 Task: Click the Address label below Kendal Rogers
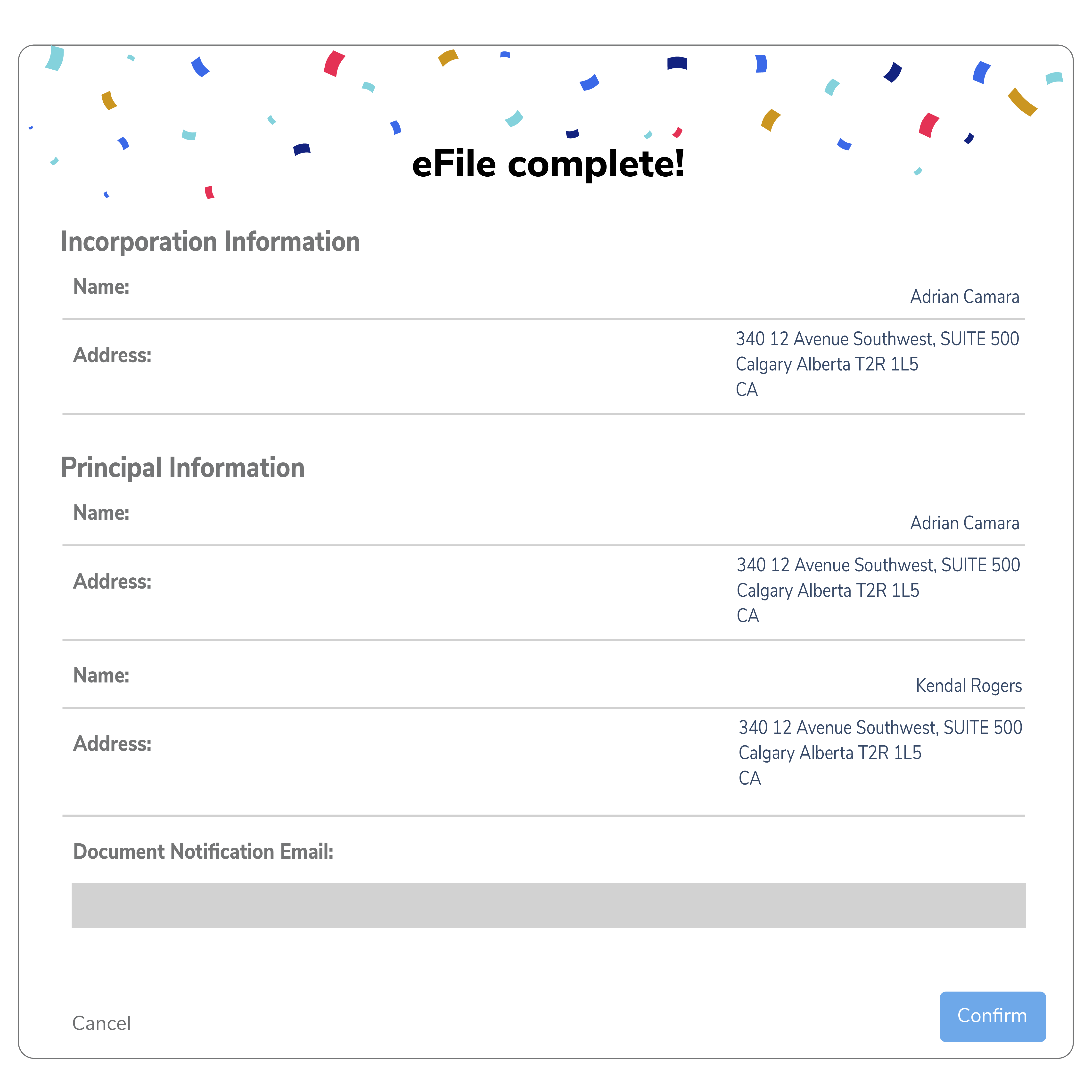[113, 744]
